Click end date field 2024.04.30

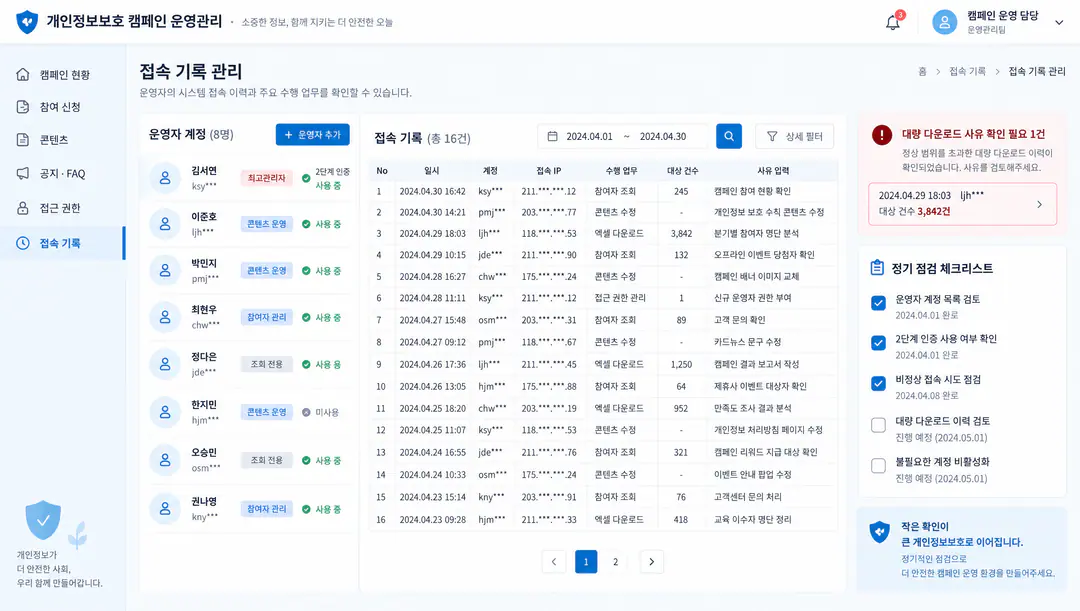coord(663,136)
